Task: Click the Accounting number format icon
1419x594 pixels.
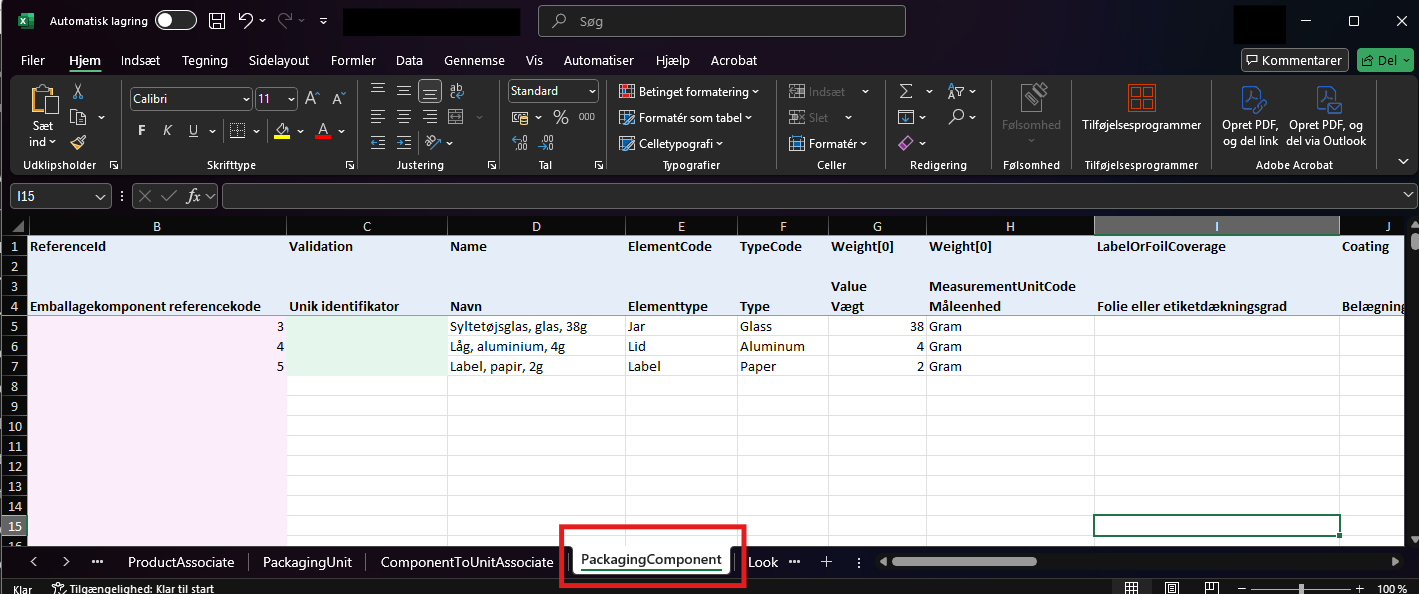Action: pyautogui.click(x=519, y=117)
